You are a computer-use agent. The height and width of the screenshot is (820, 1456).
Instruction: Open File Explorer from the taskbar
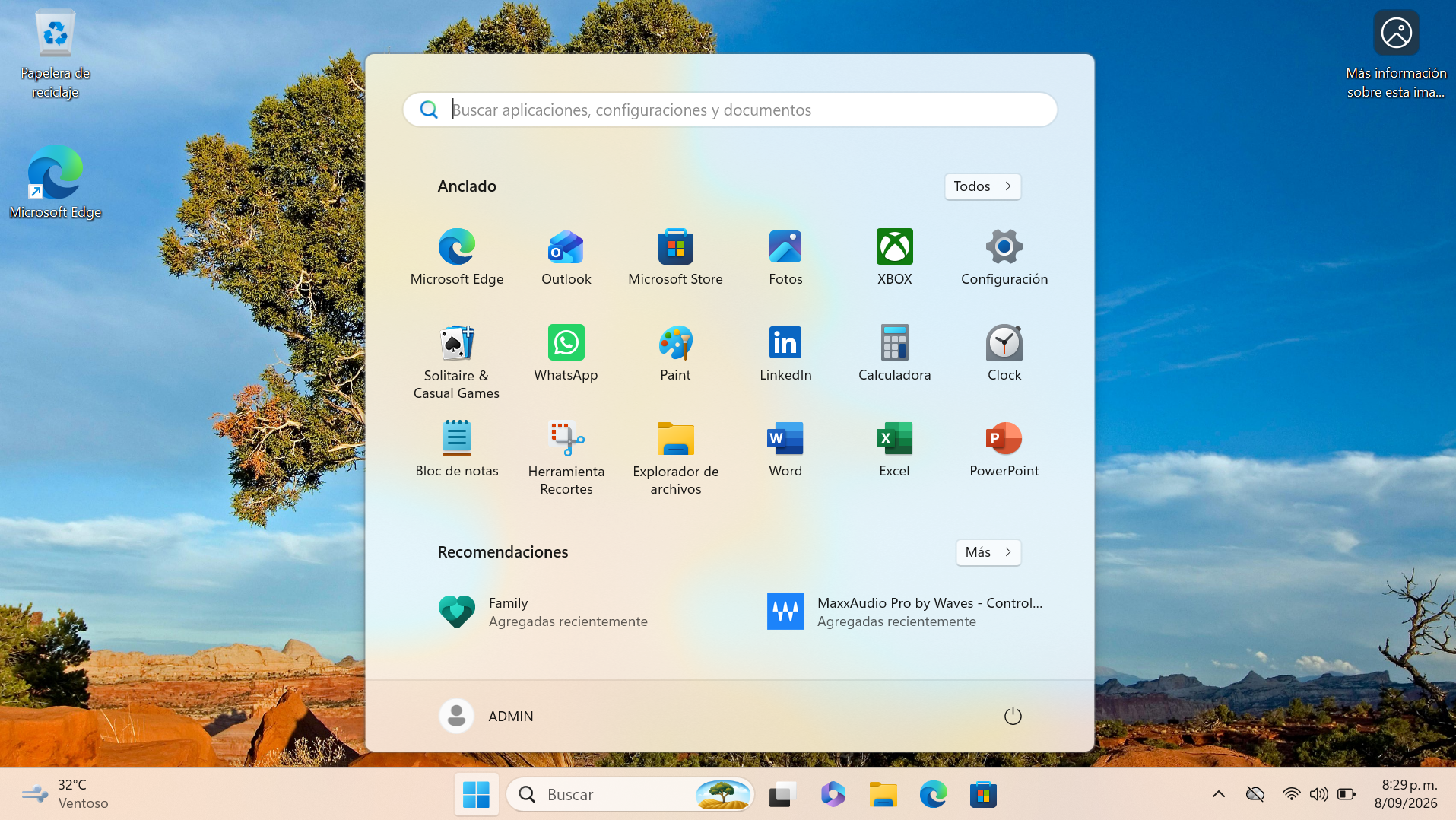point(883,794)
